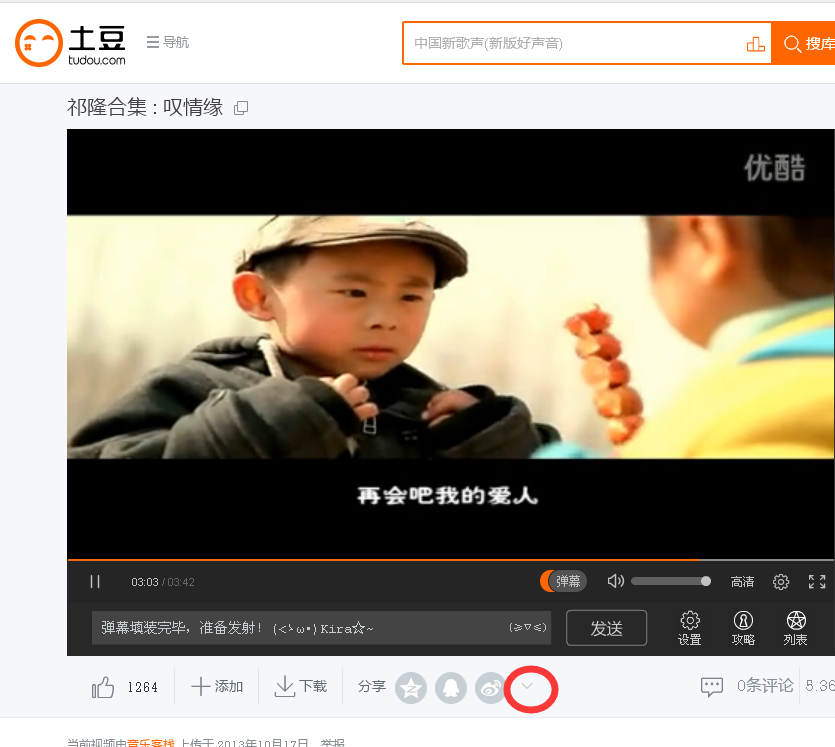
Task: Click the 下载 download button
Action: [301, 686]
